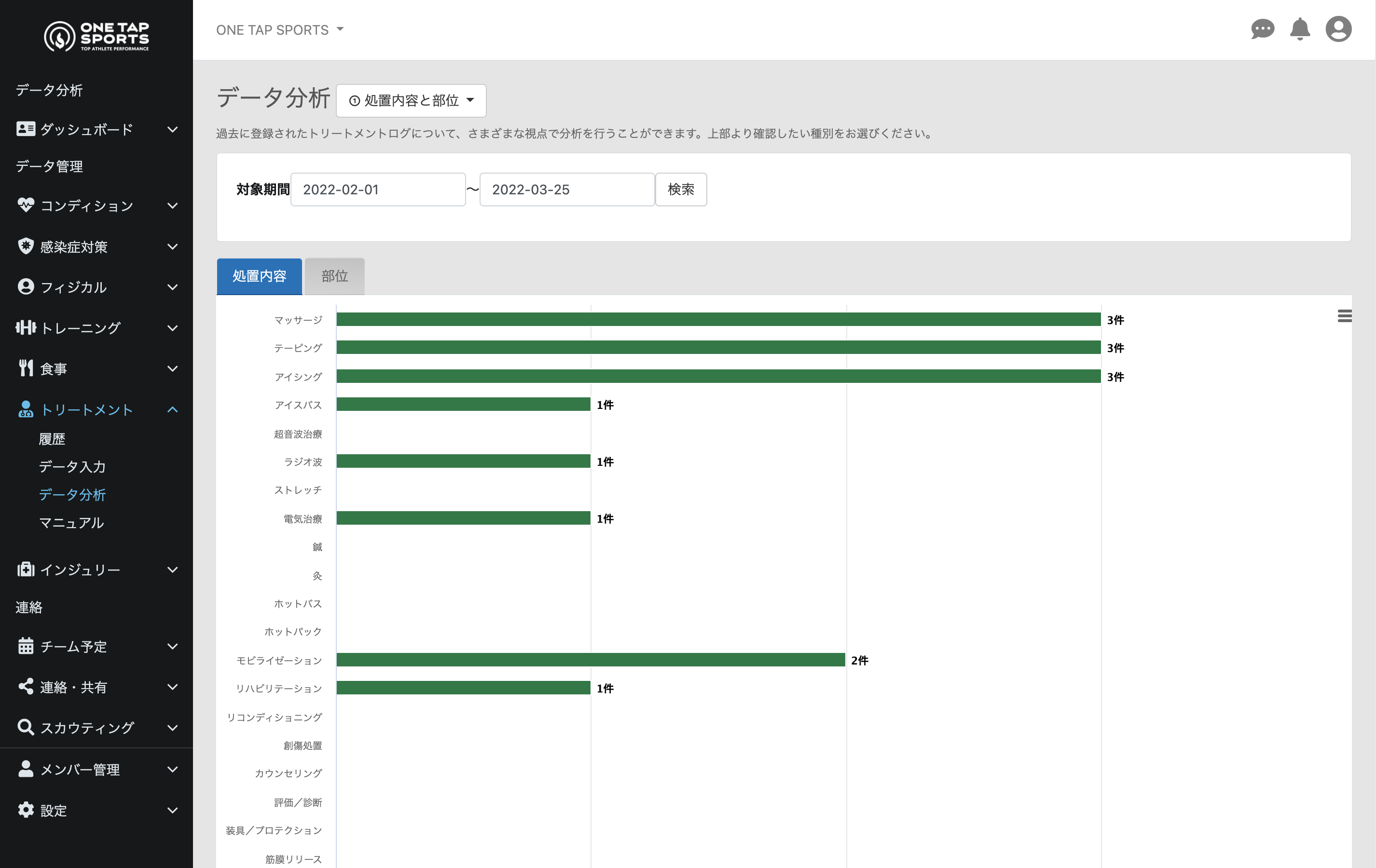Screen dimensions: 1376x868
Task: Click the 電気治療 bar showing 1件
Action: click(x=464, y=518)
